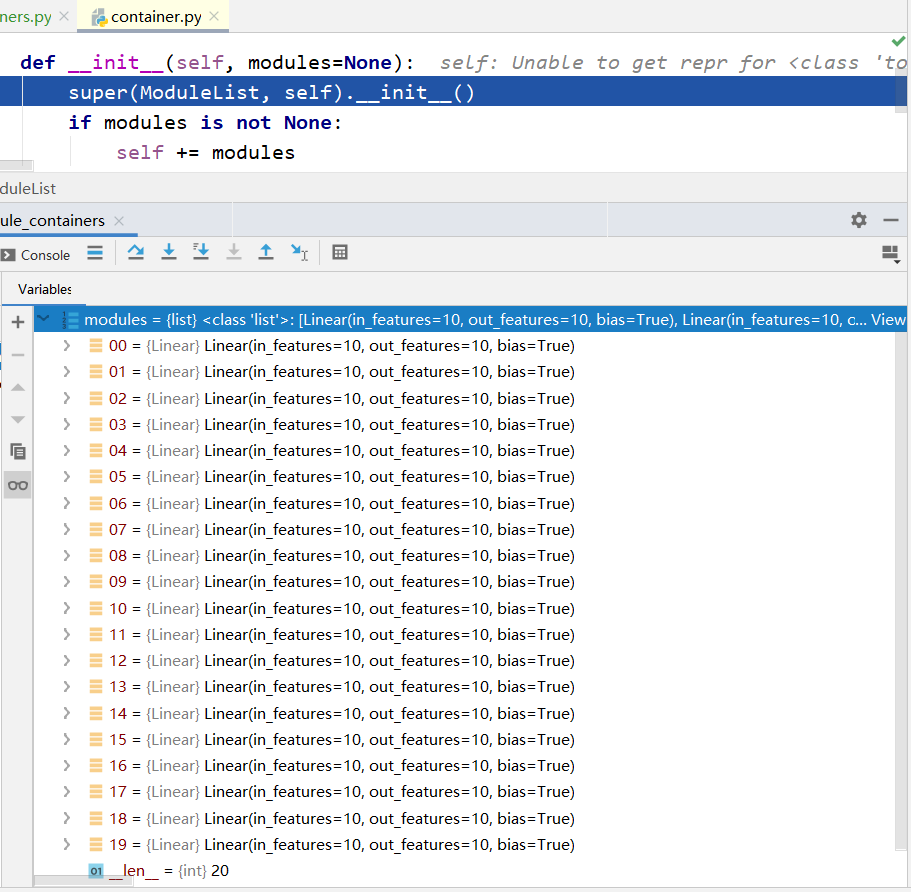This screenshot has width=911, height=892.
Task: Open debug panel settings gear
Action: pyautogui.click(x=859, y=220)
